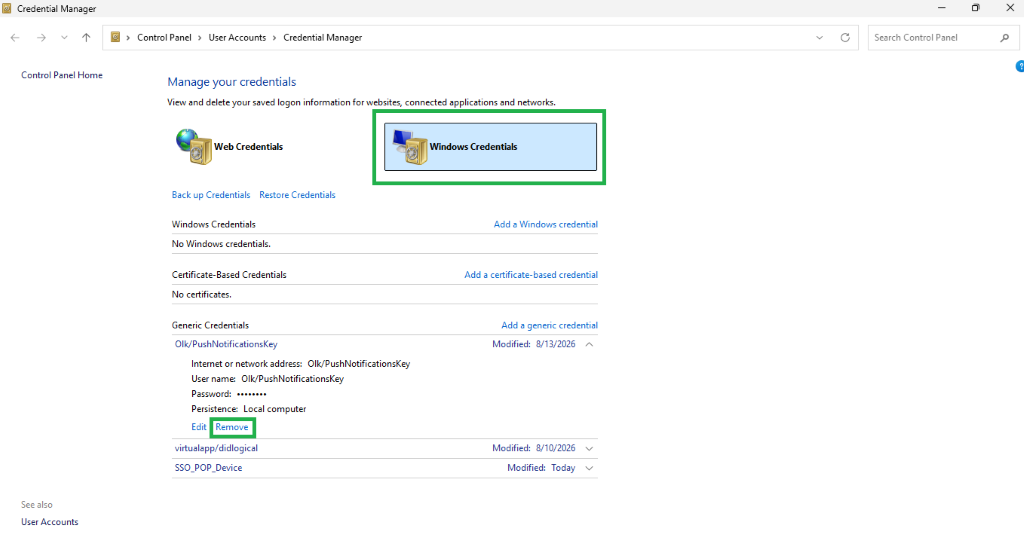Click the search magnifier icon
Image resolution: width=1024 pixels, height=541 pixels.
1004,38
